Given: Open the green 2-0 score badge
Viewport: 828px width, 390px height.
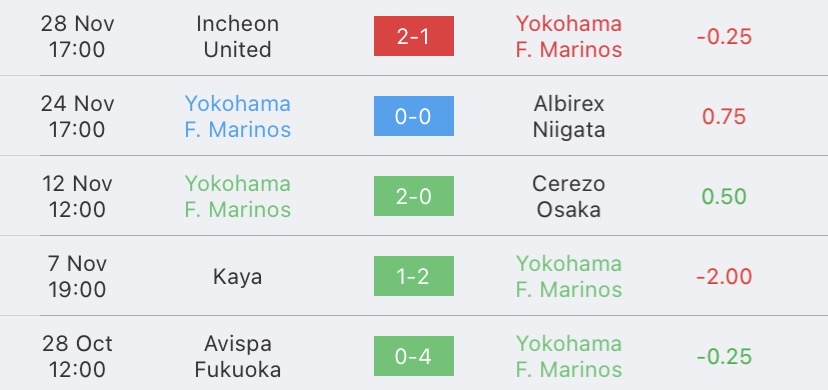Looking at the screenshot, I should tap(413, 196).
